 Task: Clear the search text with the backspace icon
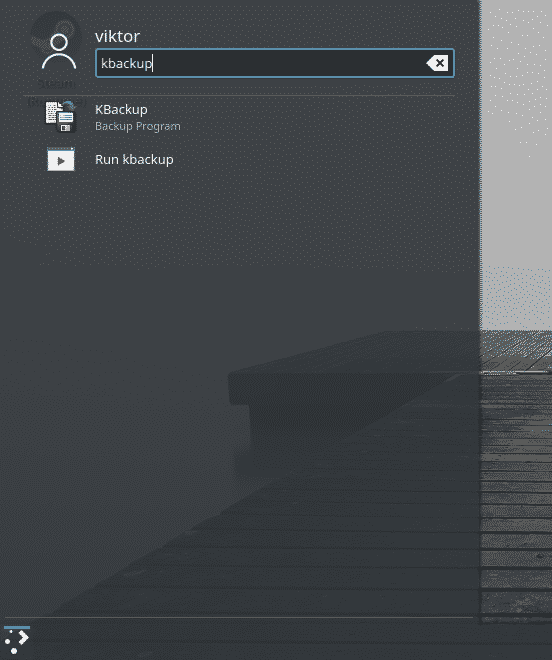point(437,63)
